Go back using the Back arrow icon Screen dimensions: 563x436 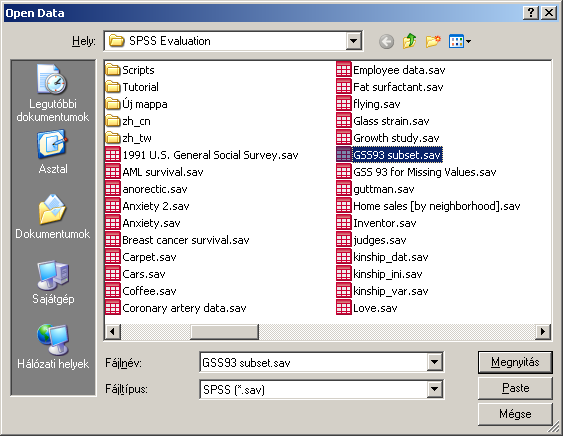point(386,41)
